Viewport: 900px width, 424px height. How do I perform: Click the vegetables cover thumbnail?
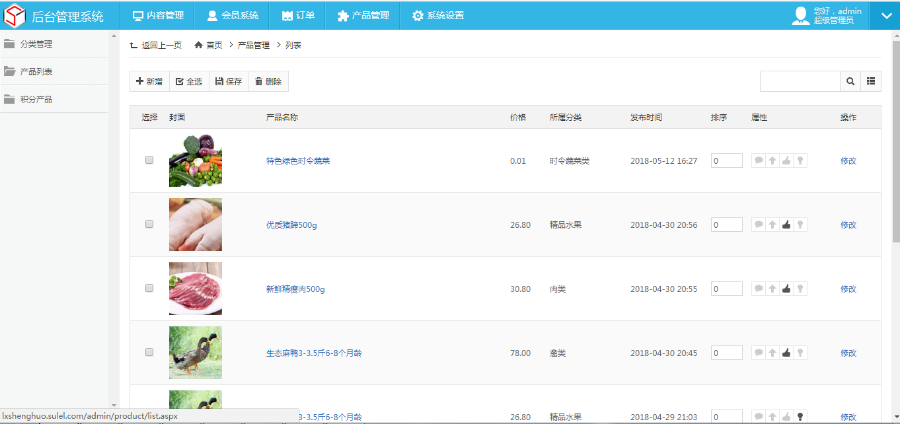click(x=195, y=161)
